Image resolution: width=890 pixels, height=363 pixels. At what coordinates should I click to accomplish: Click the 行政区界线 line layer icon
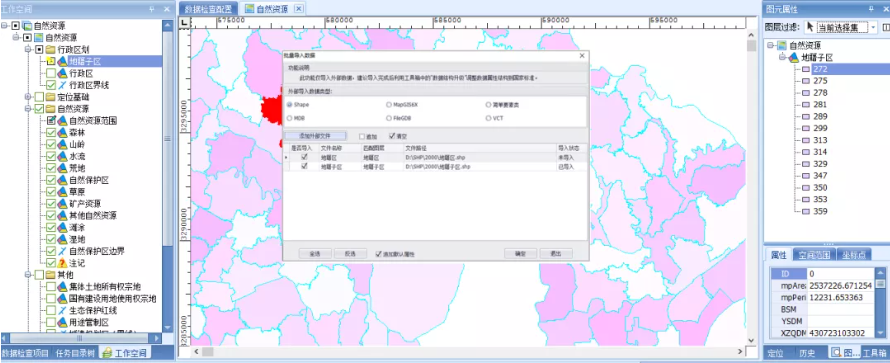(62, 85)
